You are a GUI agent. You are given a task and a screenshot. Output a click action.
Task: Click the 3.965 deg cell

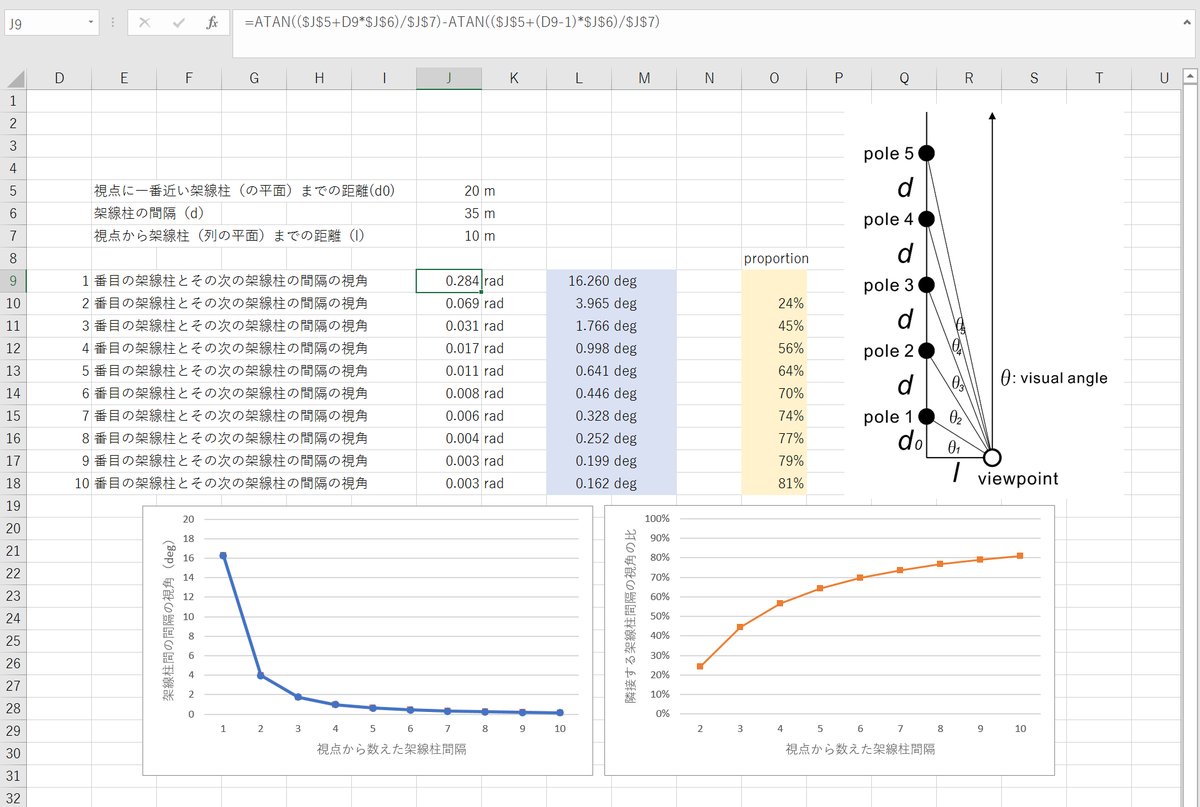click(579, 303)
